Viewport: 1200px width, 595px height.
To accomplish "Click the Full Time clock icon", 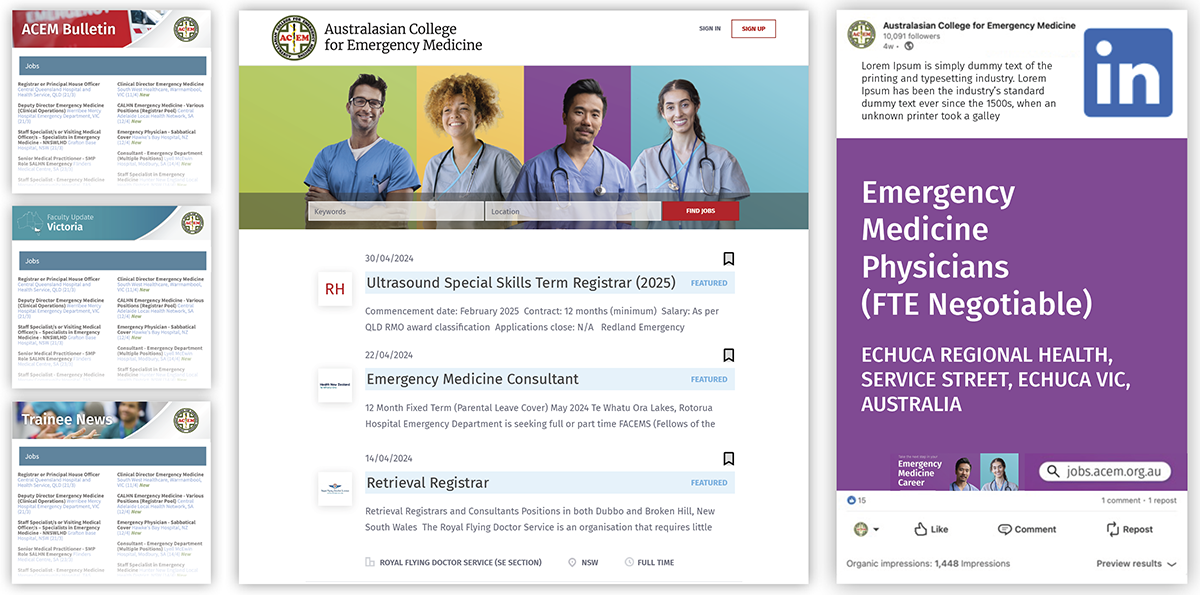I will coord(630,563).
